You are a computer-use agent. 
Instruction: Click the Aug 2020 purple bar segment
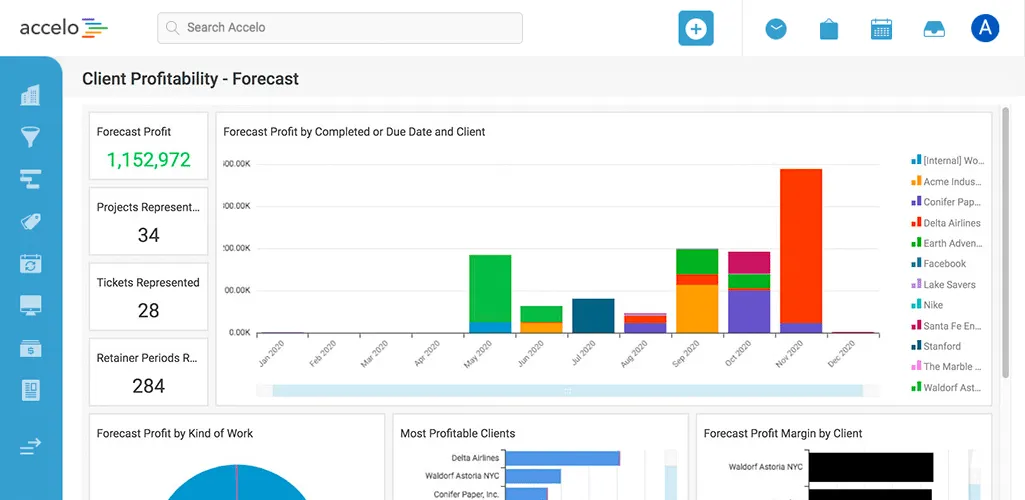click(x=645, y=328)
